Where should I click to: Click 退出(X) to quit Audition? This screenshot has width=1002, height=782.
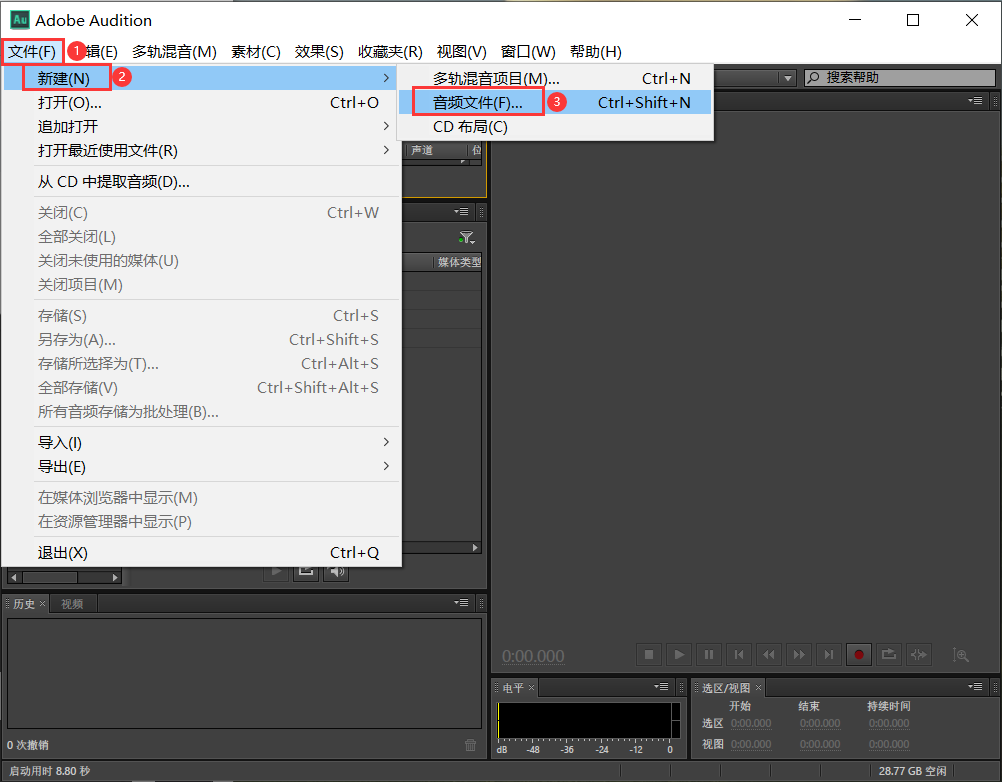[x=201, y=553]
